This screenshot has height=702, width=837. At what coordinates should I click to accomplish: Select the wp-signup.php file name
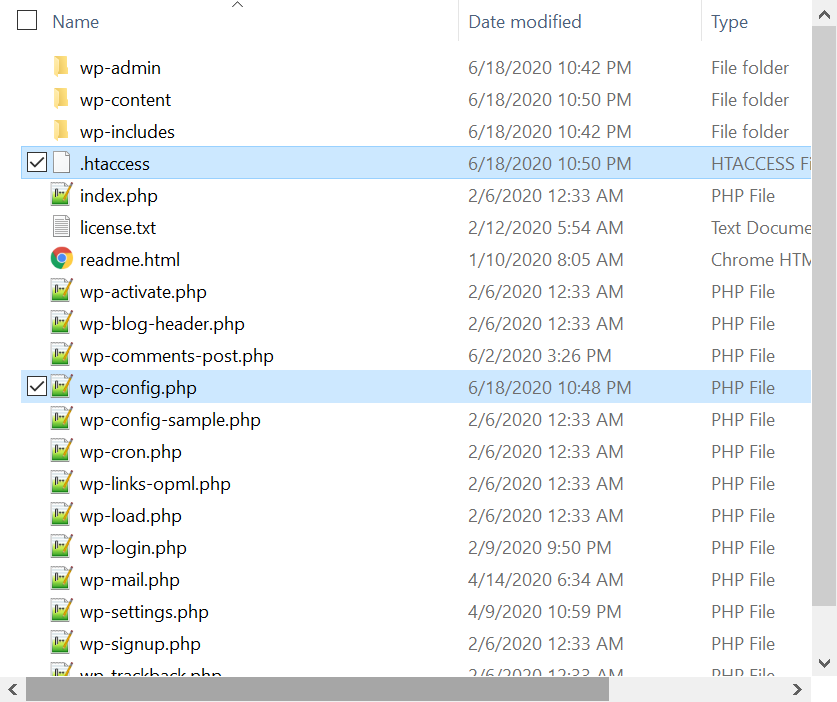click(140, 645)
